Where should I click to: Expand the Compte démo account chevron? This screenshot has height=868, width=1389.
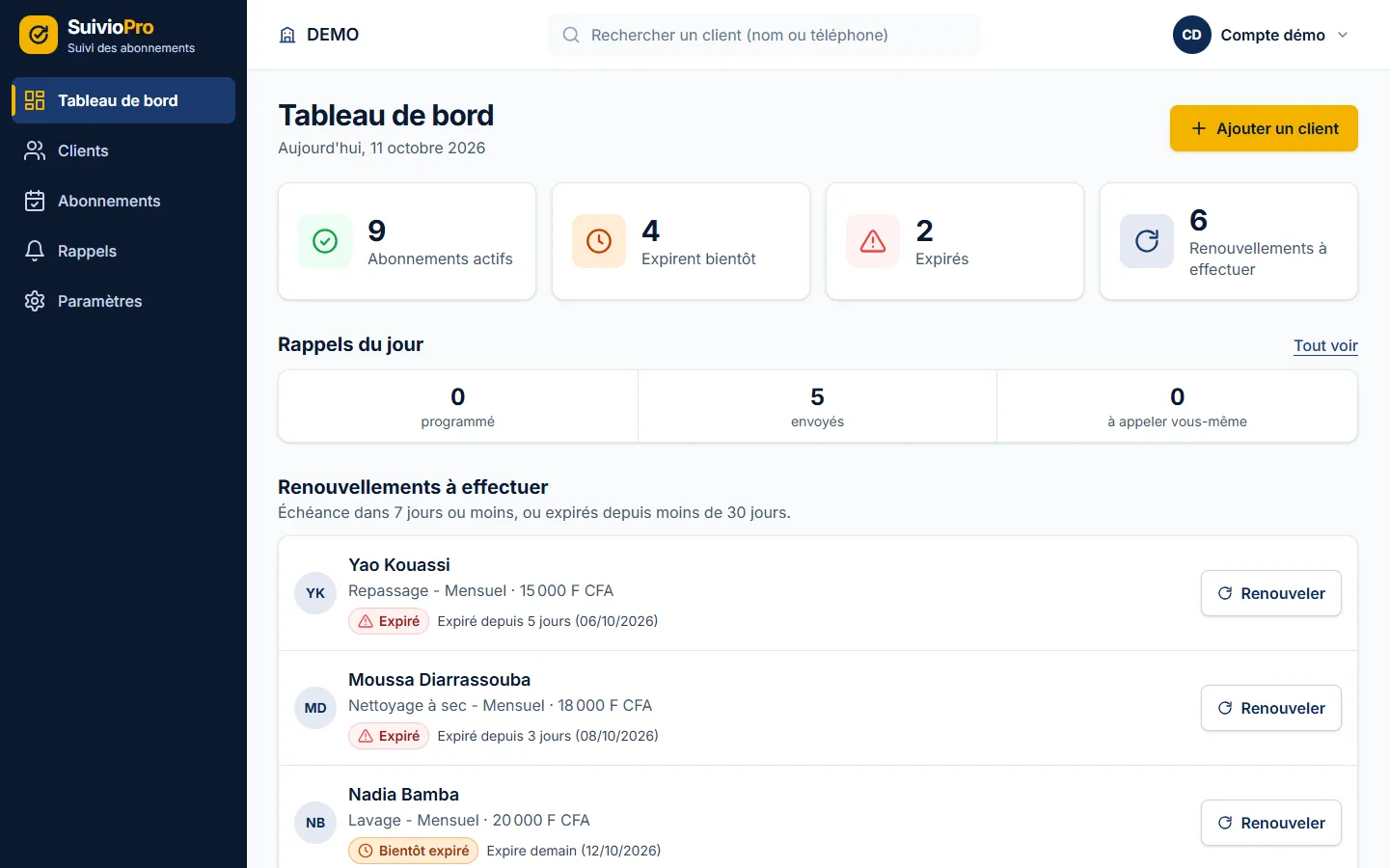pyautogui.click(x=1343, y=35)
